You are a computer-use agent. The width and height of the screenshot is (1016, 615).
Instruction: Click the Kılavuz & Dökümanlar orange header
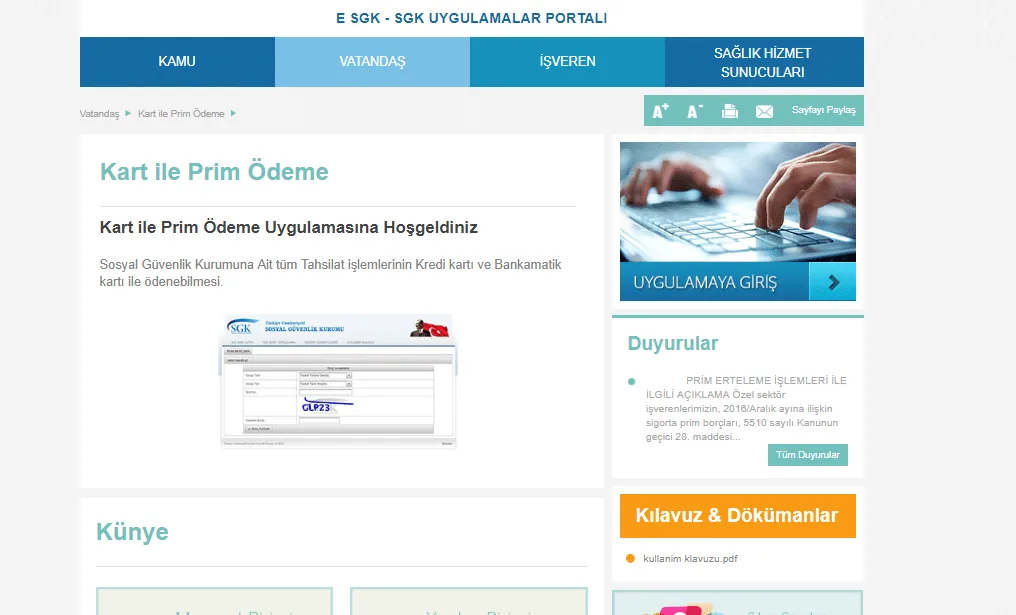(737, 516)
